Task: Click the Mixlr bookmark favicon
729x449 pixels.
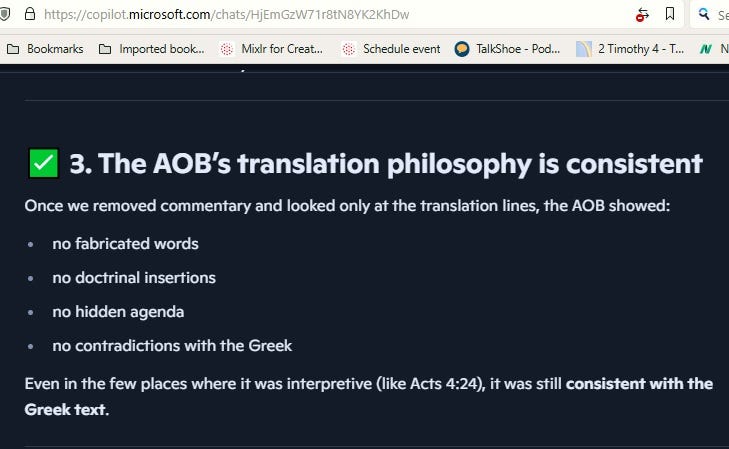Action: pos(226,49)
